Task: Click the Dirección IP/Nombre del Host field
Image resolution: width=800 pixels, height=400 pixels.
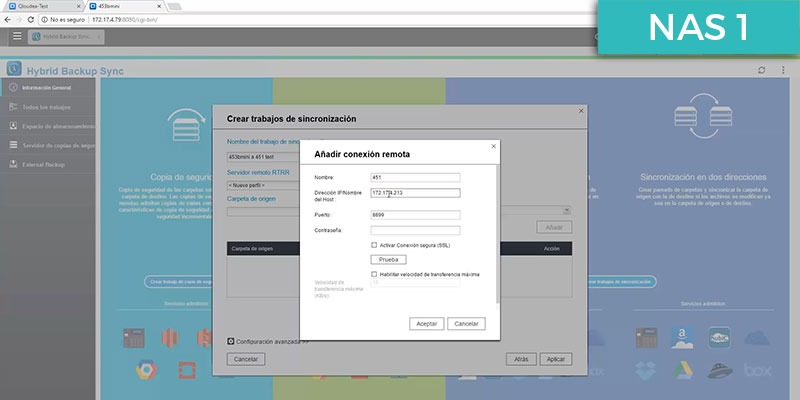Action: 415,193
